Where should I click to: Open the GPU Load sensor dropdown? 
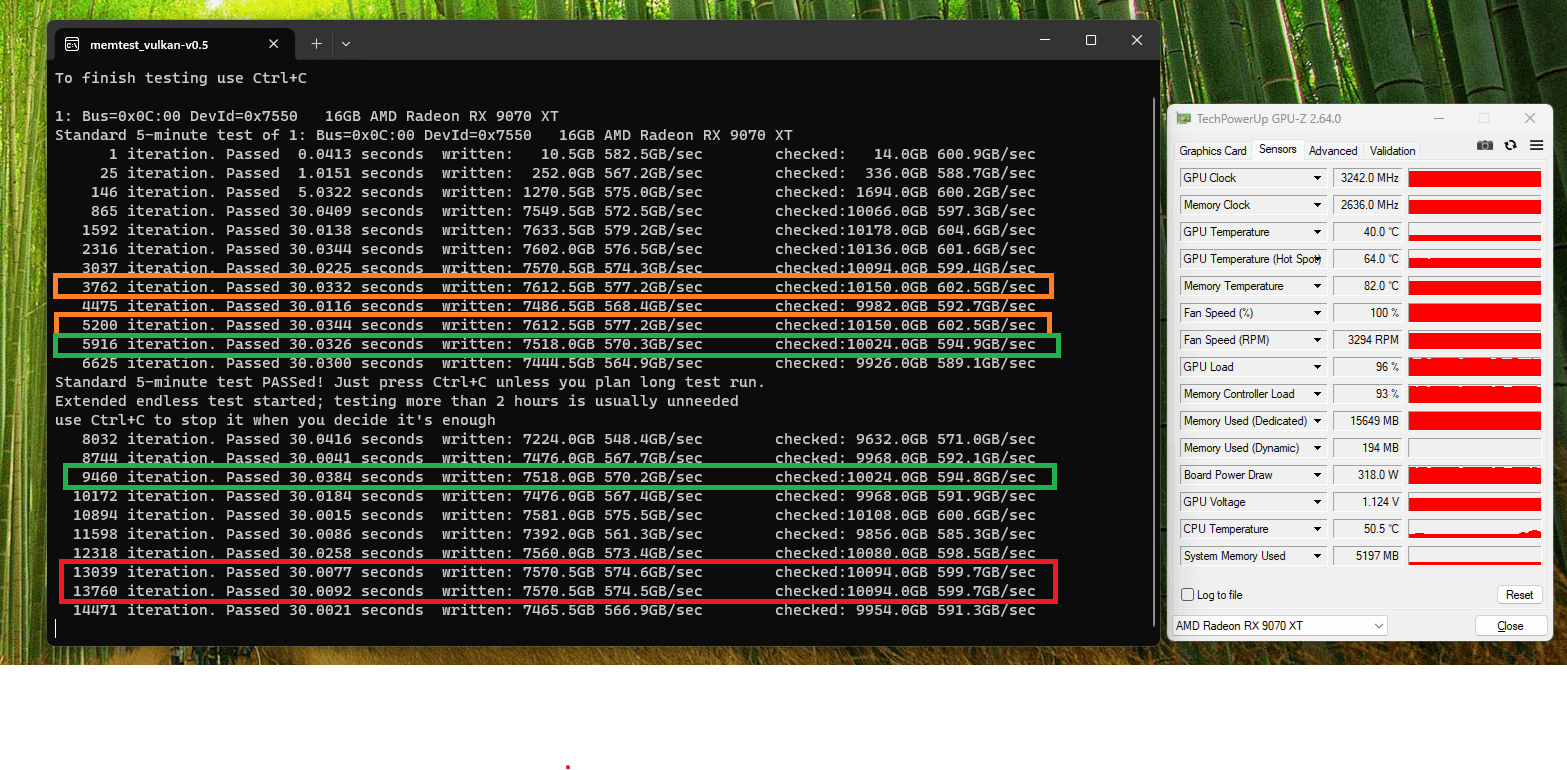click(1318, 367)
